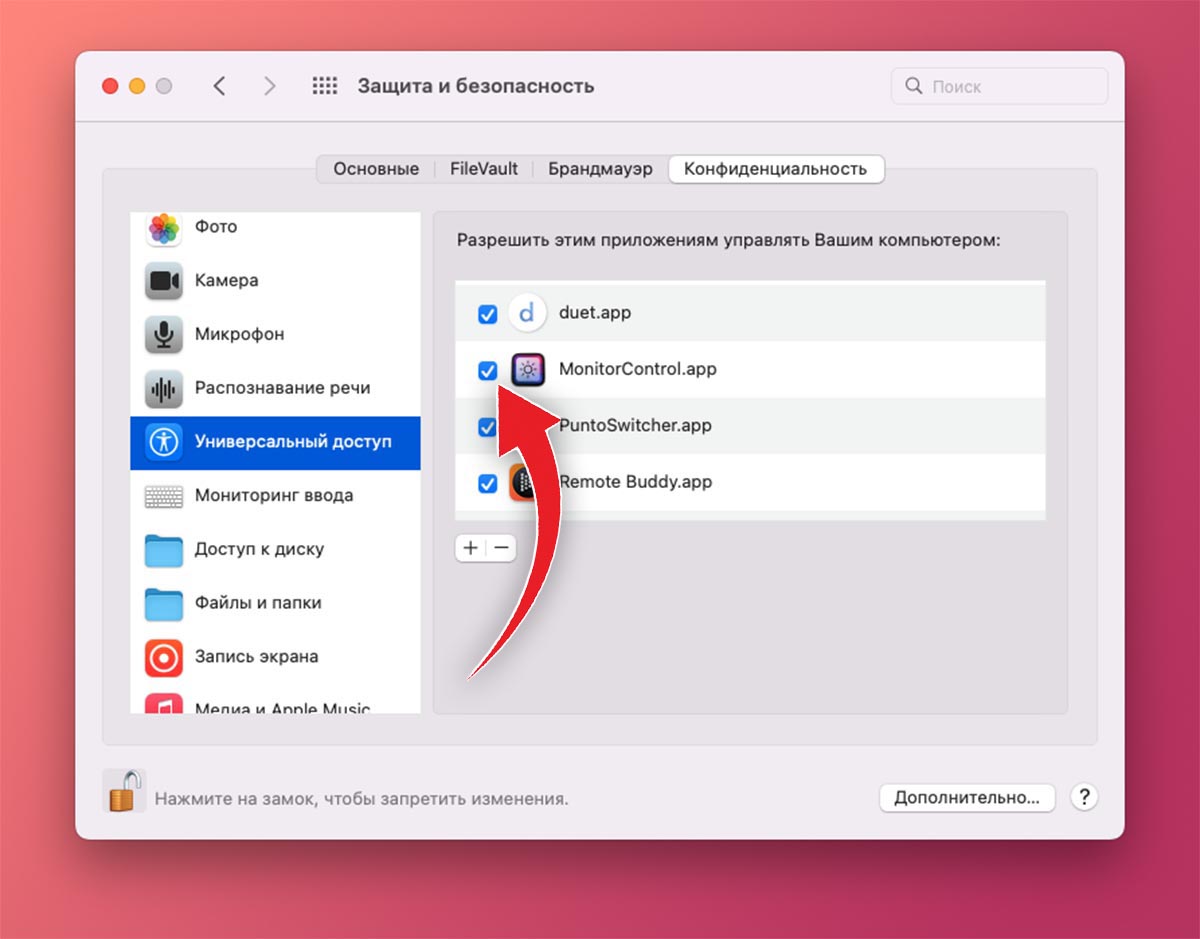
Task: Disable the Remote Buddy.app checkbox
Action: click(x=487, y=484)
